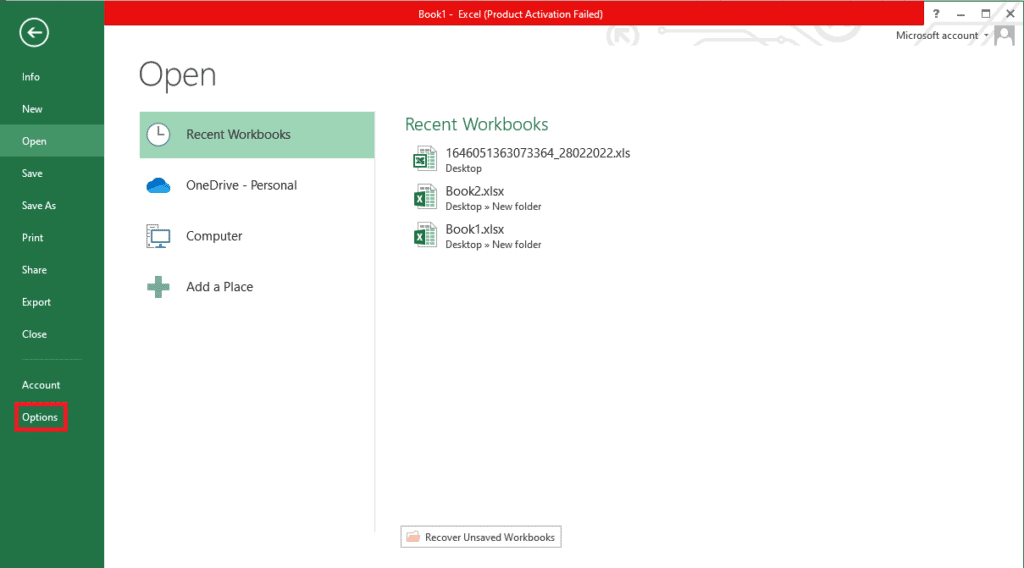Click the Excel icon beside Book2.xlsx
This screenshot has height=568, width=1024.
[x=426, y=197]
